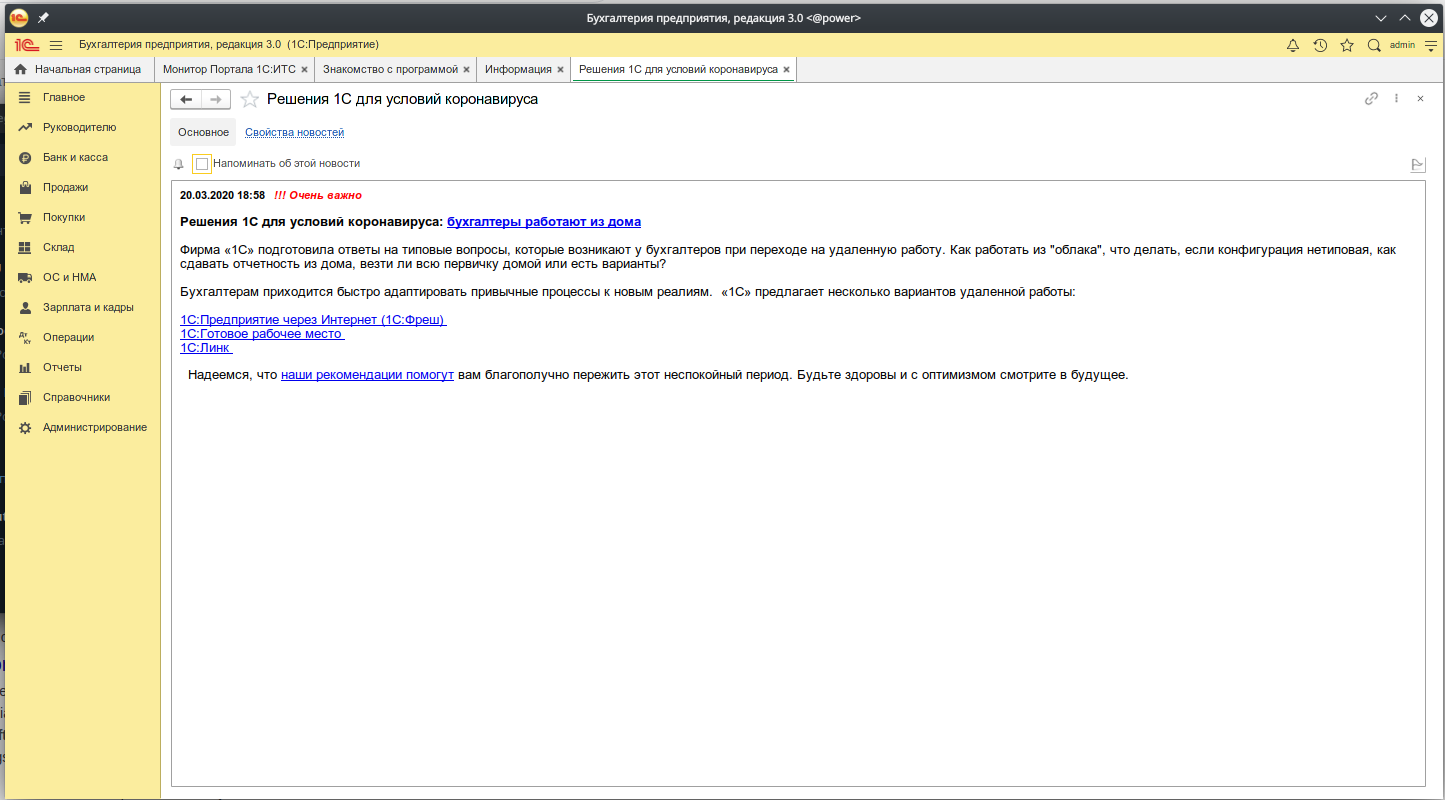Image resolution: width=1445 pixels, height=800 pixels.
Task: Close the Монитор Портала 1С:ИТС tab
Action: coord(304,70)
